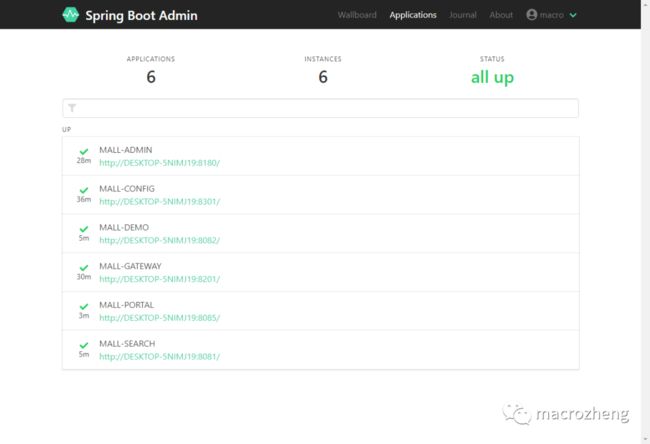Click the 28m uptime under MALL-ADMIN check

pos(84,160)
